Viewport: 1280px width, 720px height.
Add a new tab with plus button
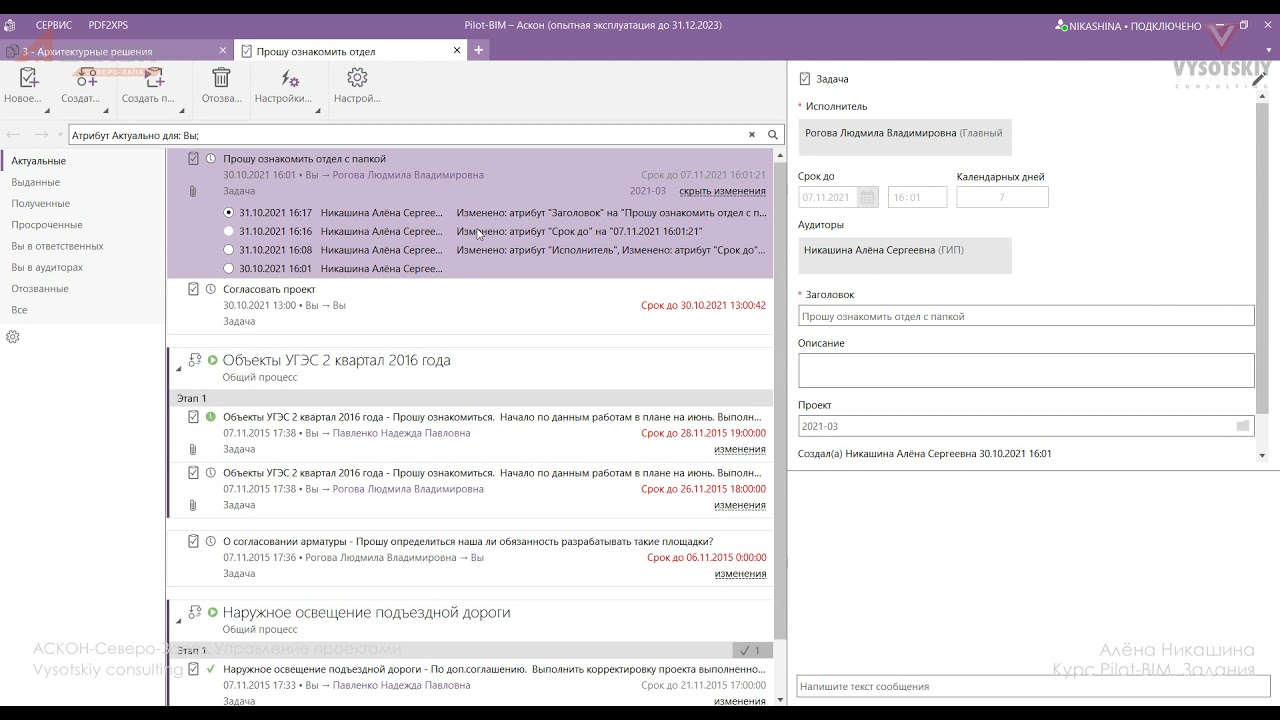tap(479, 50)
